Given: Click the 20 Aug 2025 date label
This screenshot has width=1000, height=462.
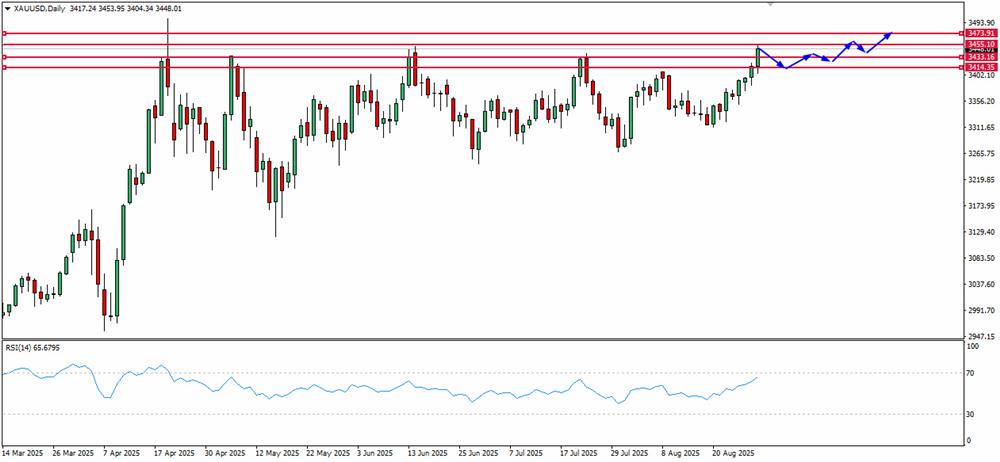Looking at the screenshot, I should click(x=733, y=452).
